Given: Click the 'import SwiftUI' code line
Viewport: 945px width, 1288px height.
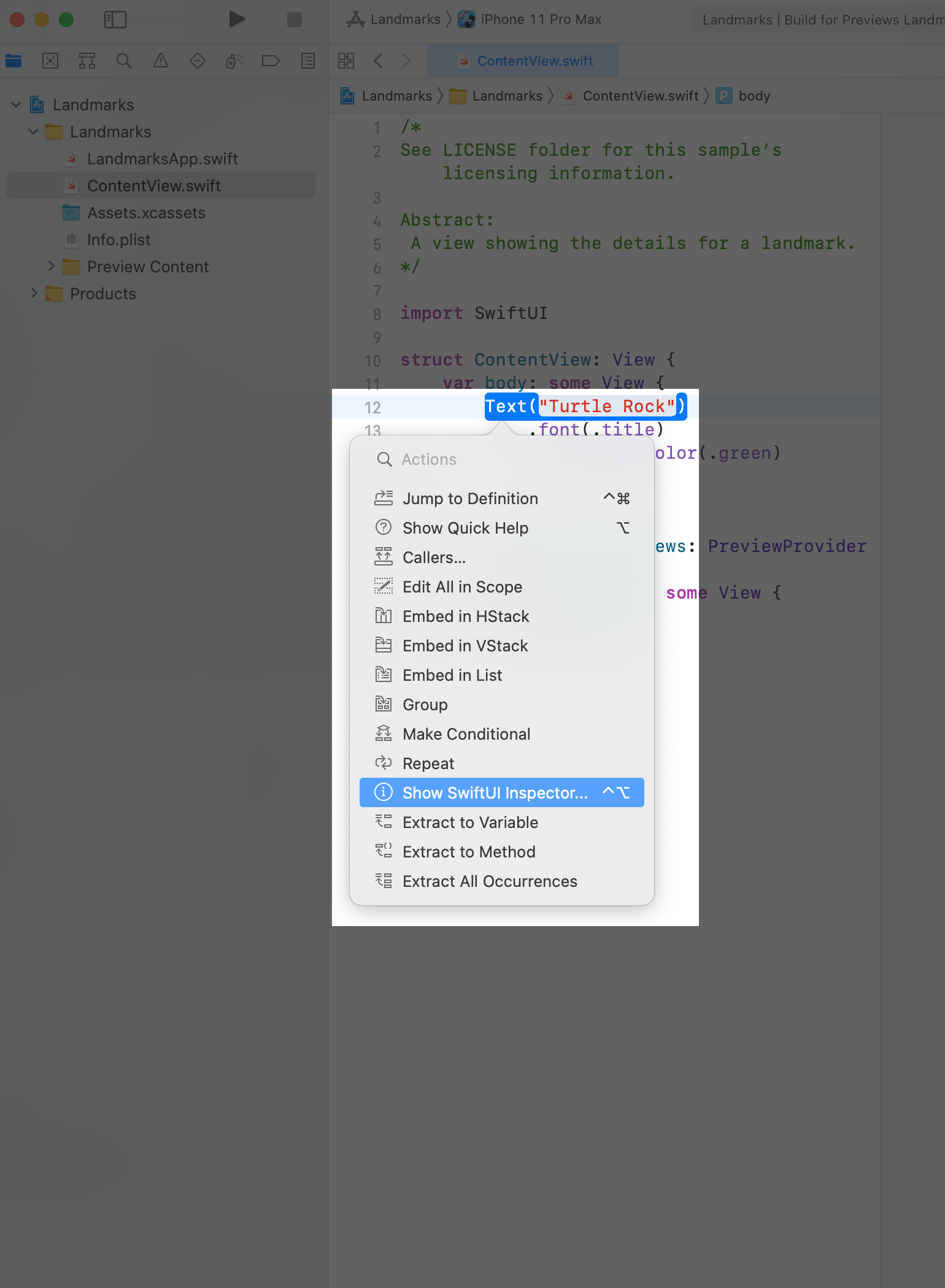Looking at the screenshot, I should (474, 313).
